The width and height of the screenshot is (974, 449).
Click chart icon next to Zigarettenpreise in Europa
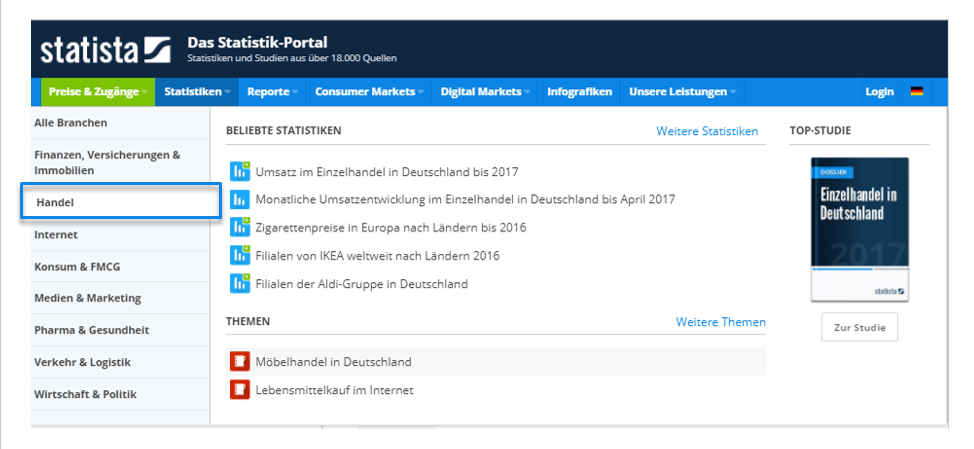(x=240, y=227)
